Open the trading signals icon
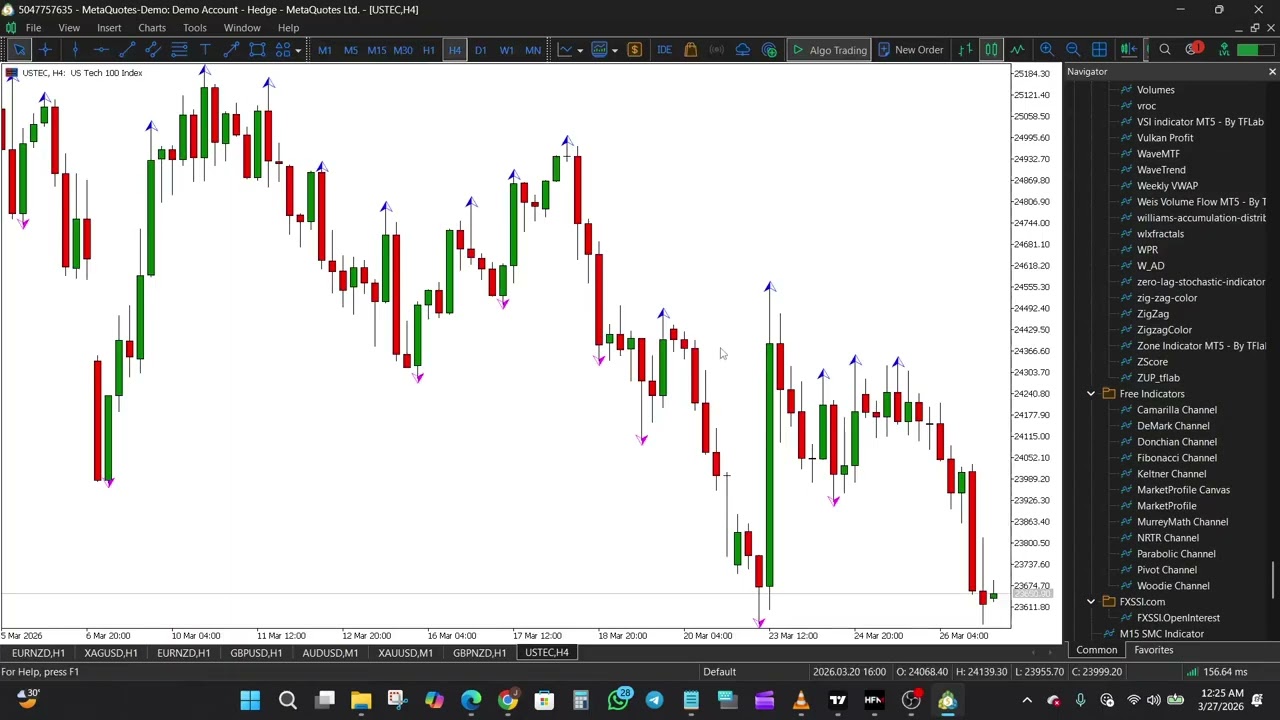Image resolution: width=1280 pixels, height=720 pixels. [x=716, y=50]
